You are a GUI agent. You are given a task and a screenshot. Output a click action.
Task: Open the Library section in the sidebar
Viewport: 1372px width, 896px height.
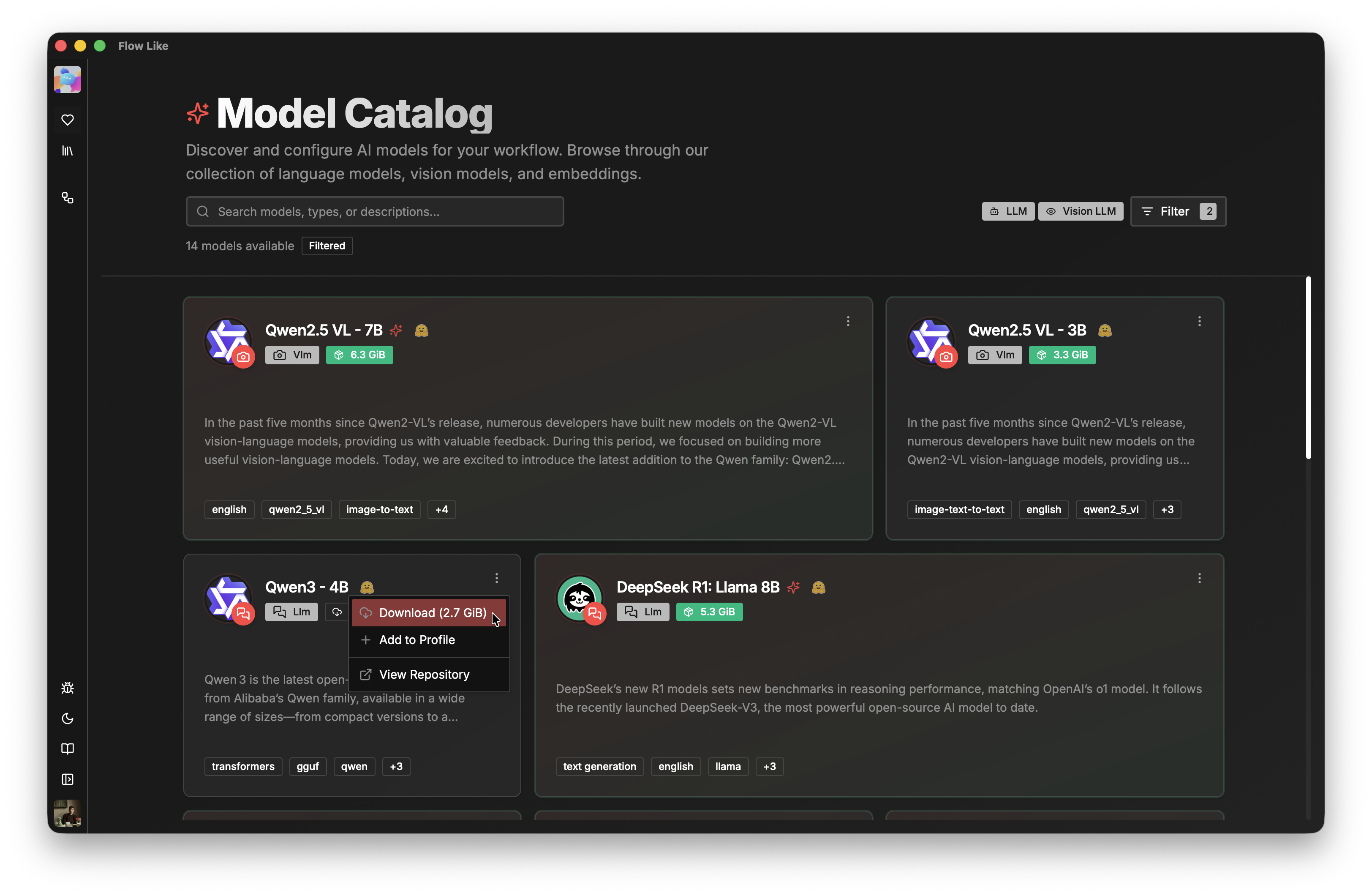tap(68, 151)
